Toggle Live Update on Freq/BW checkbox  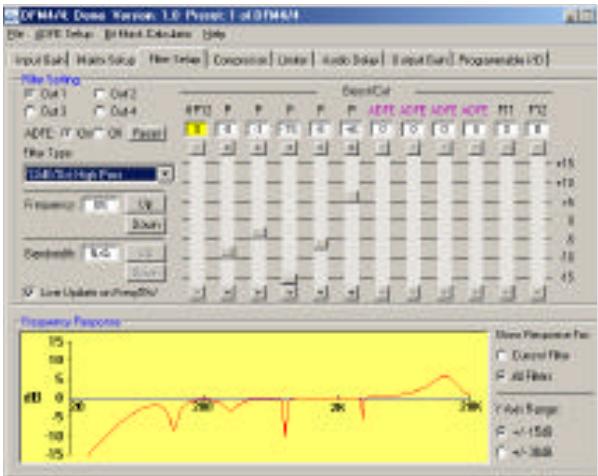click(28, 293)
